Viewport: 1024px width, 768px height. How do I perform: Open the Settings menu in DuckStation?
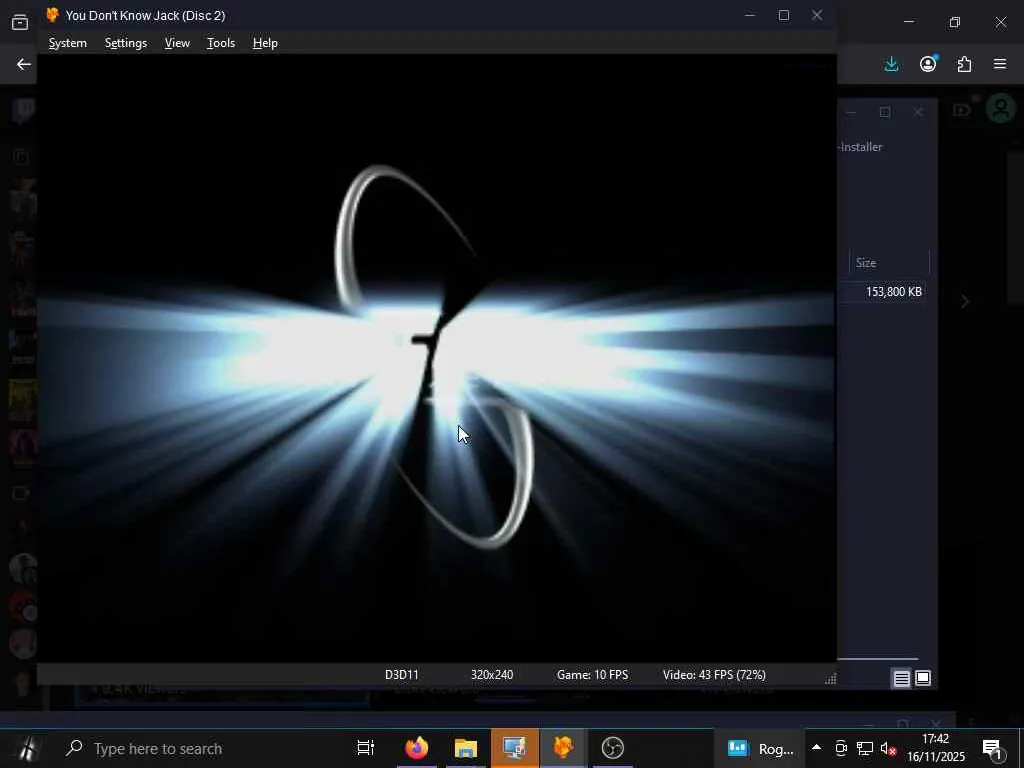125,43
